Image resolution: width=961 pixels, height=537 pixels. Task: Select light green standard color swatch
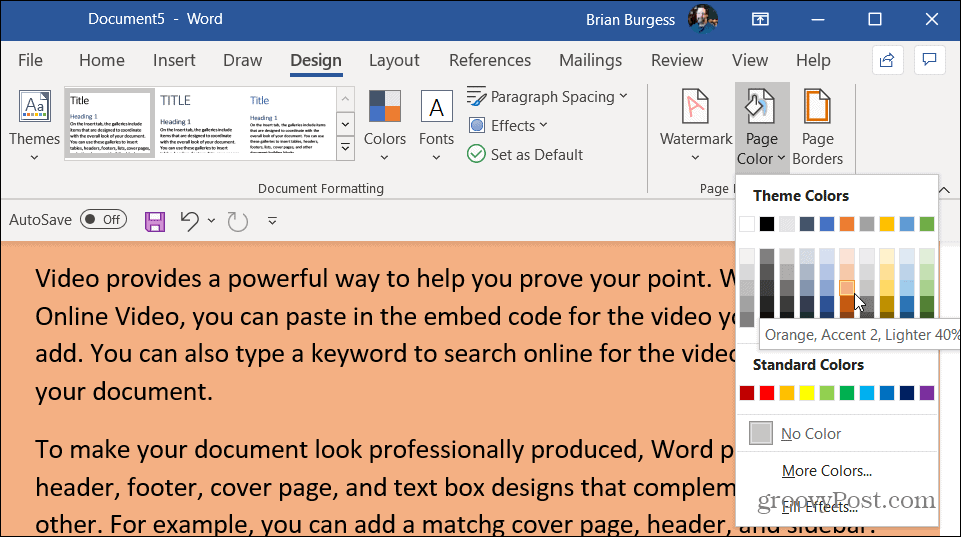(x=827, y=393)
